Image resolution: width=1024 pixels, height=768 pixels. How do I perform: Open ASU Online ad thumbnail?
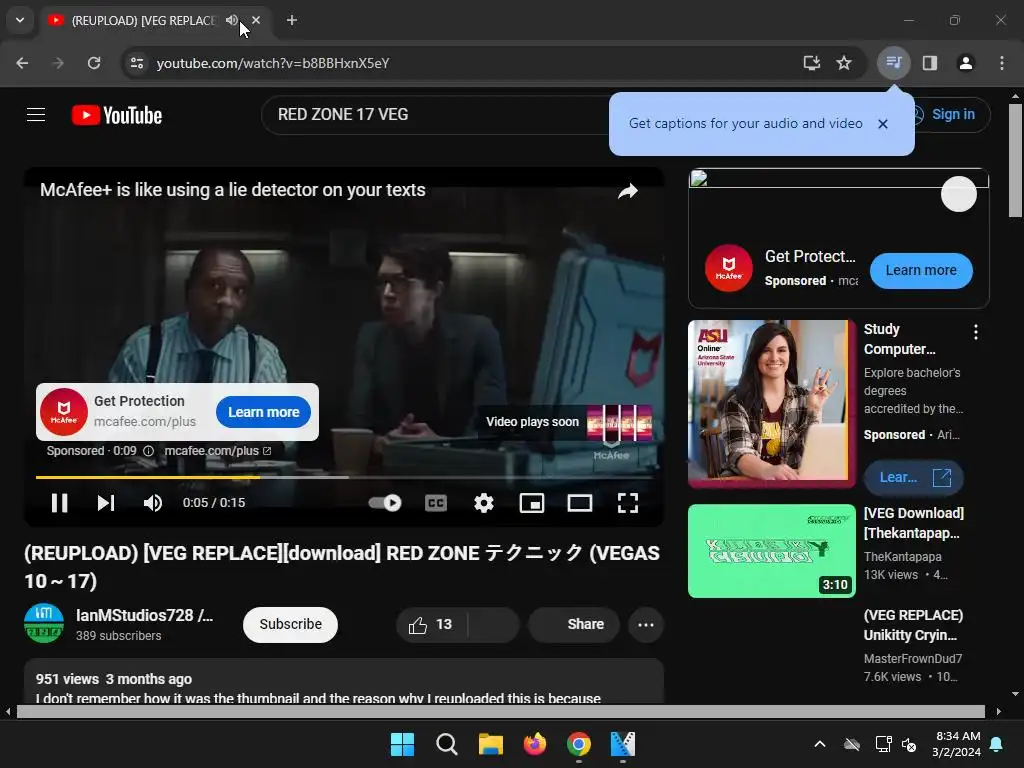pyautogui.click(x=771, y=404)
